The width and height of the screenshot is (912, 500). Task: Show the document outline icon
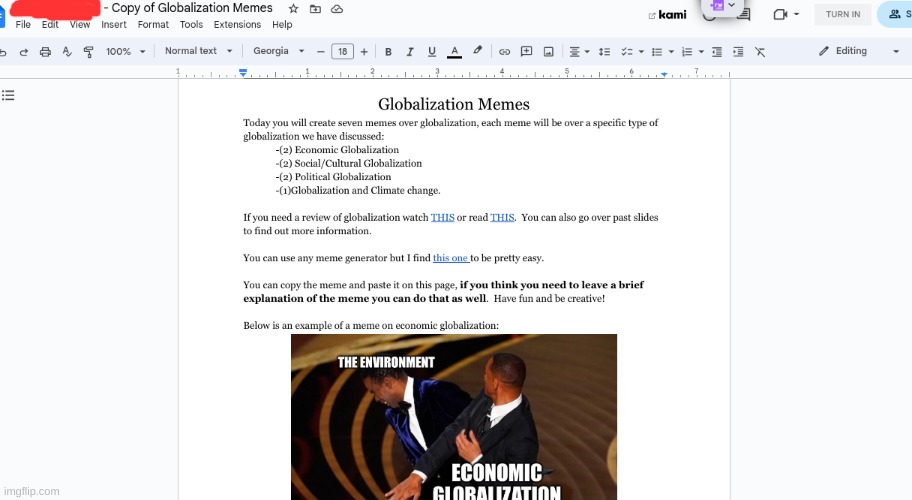click(8, 95)
